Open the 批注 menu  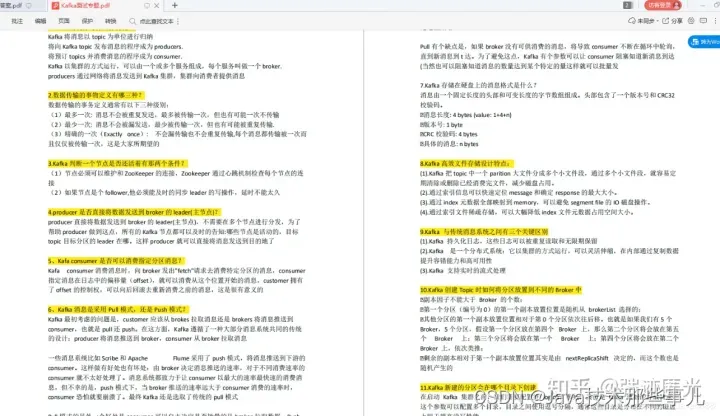tap(17, 21)
